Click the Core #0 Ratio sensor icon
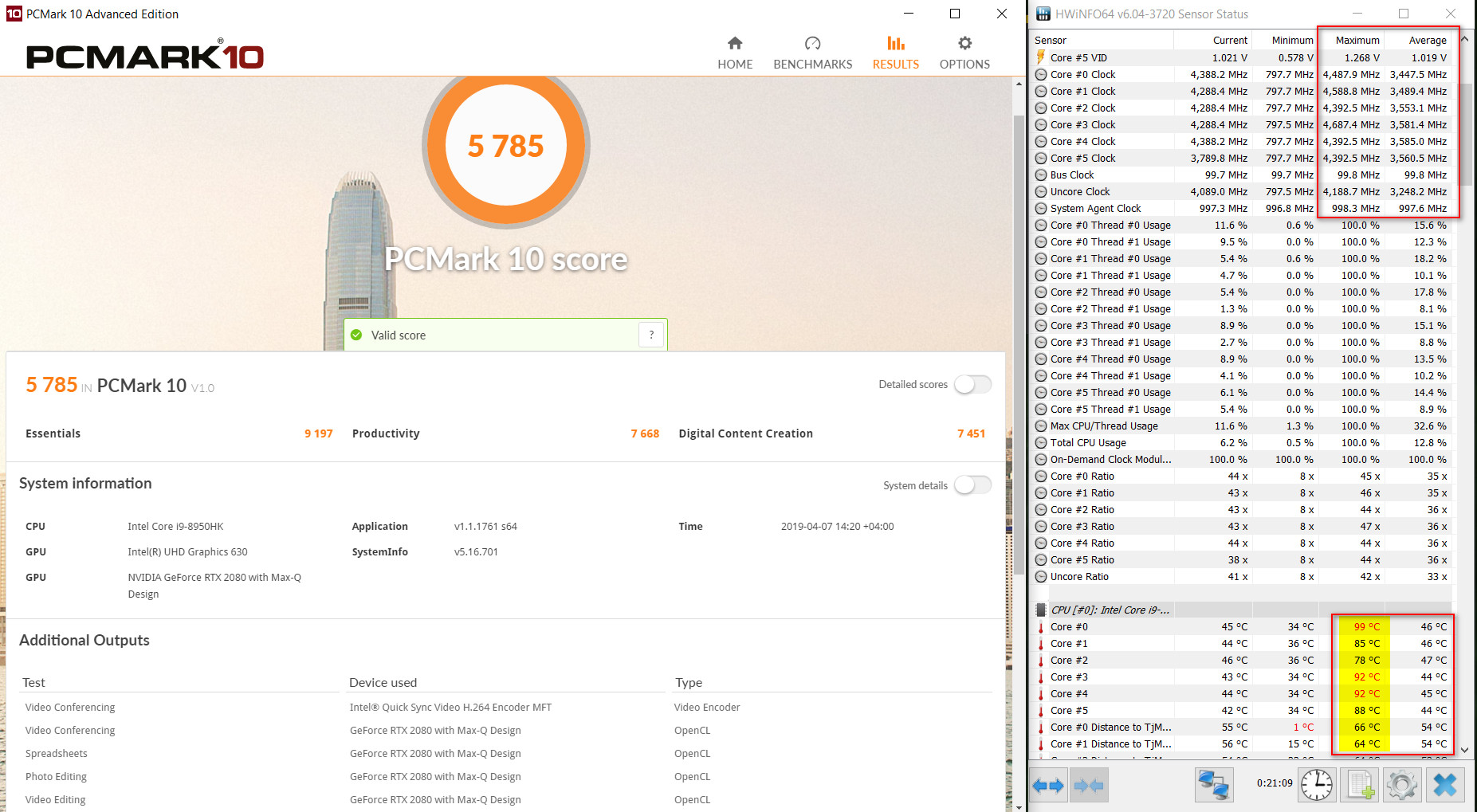This screenshot has width=1477, height=812. pos(1041,476)
